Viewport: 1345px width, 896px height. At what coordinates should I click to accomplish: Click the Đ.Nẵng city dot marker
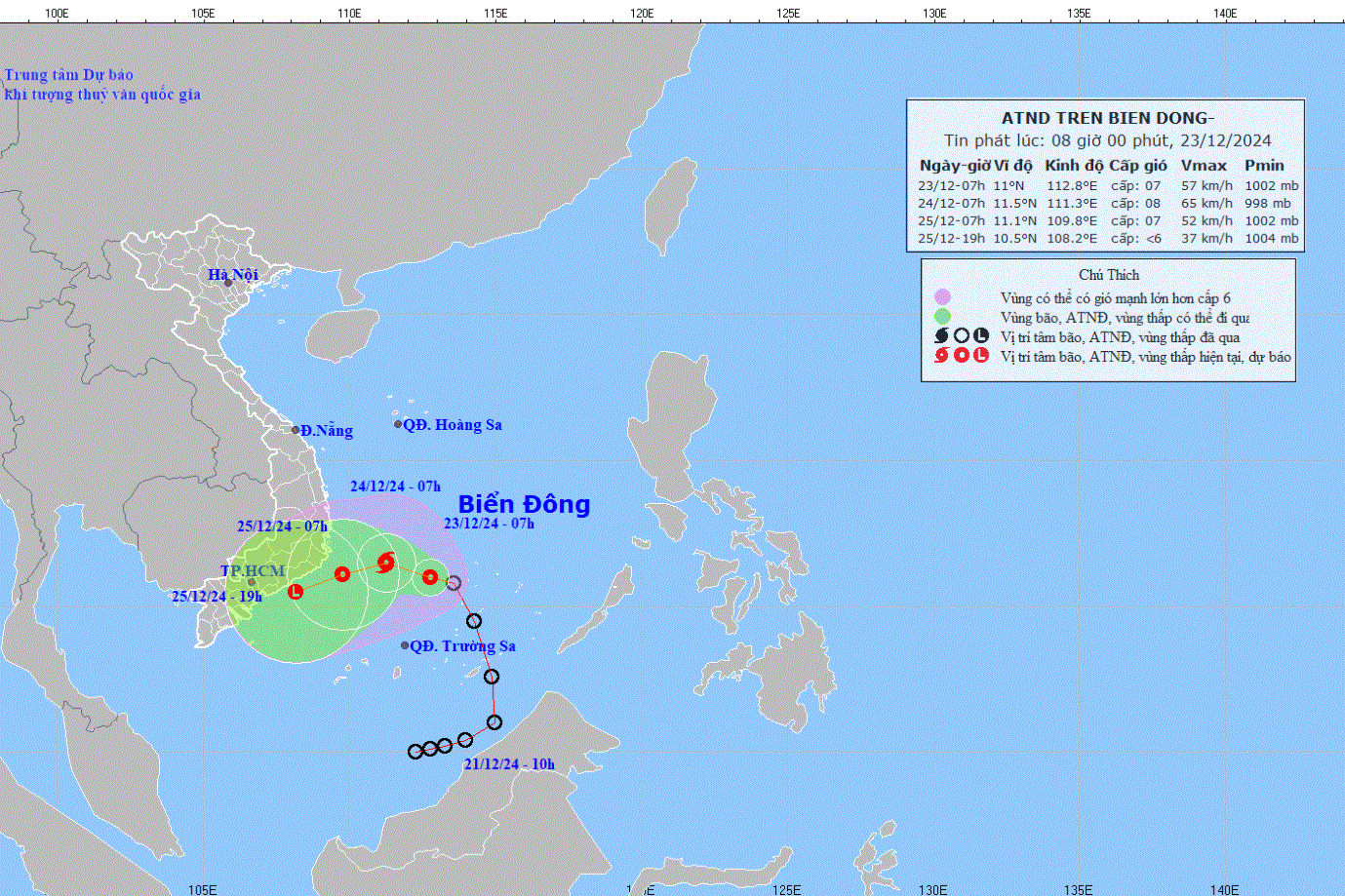point(296,430)
